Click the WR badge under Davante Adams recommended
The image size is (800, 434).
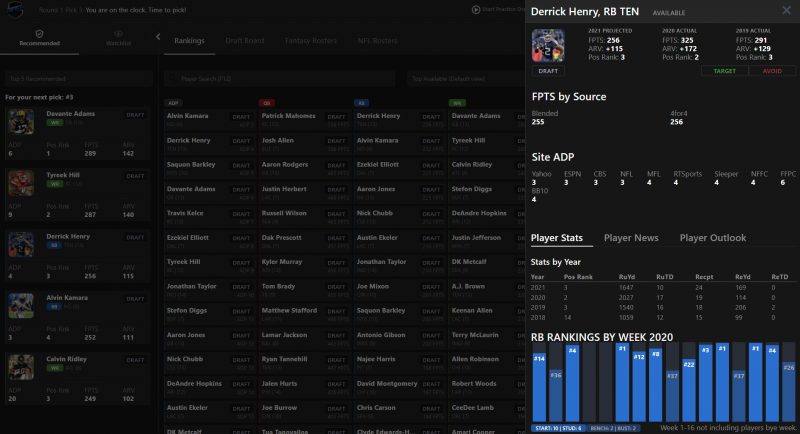tap(55, 123)
